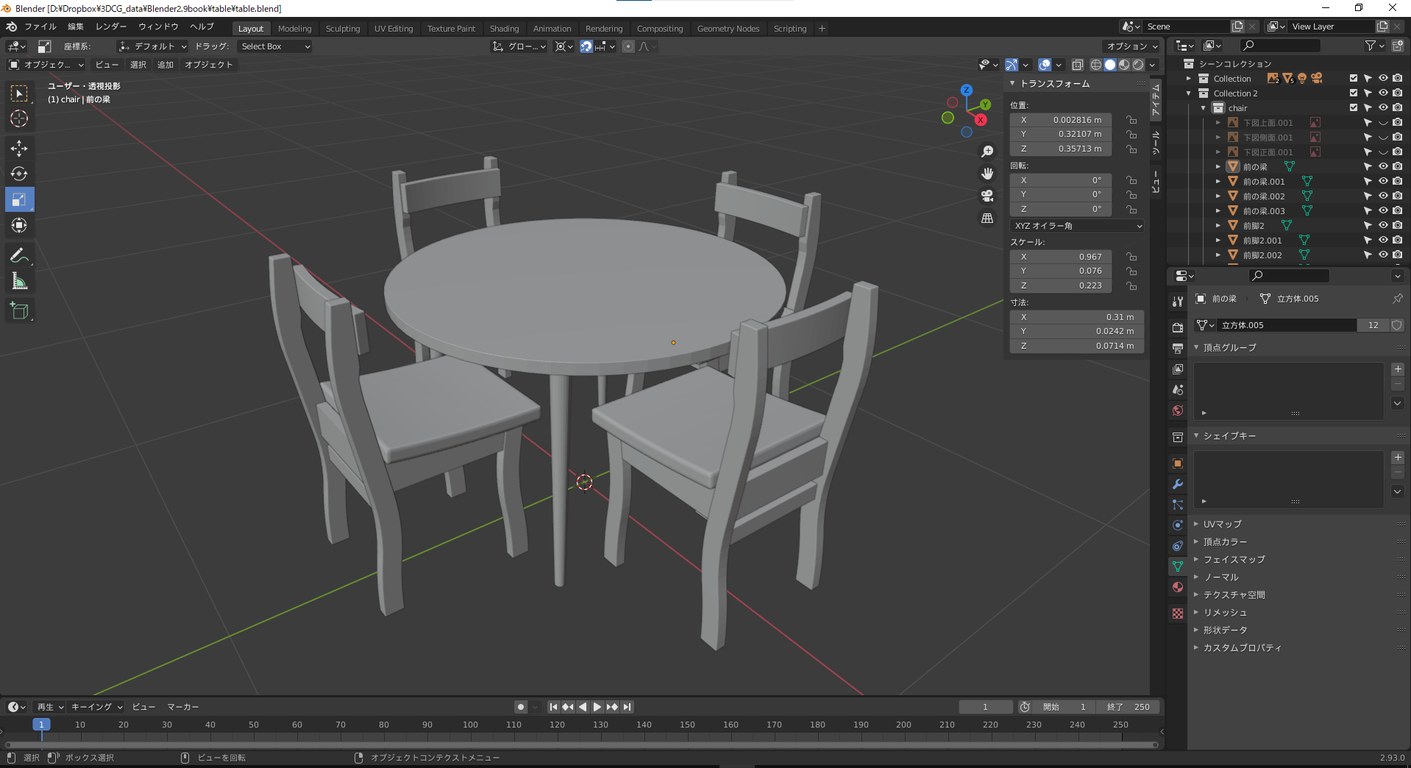Expand the UVマップ panel
This screenshot has height=768, width=1411.
(1222, 524)
